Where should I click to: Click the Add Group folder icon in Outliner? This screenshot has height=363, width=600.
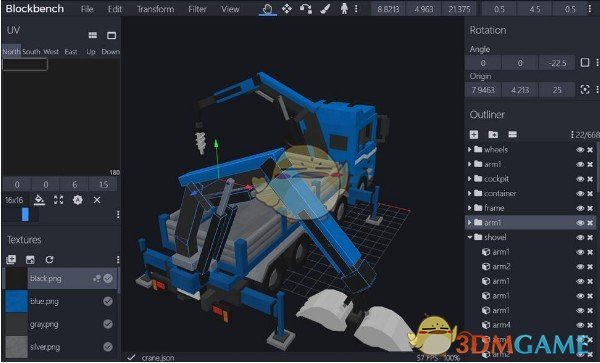pyautogui.click(x=493, y=134)
